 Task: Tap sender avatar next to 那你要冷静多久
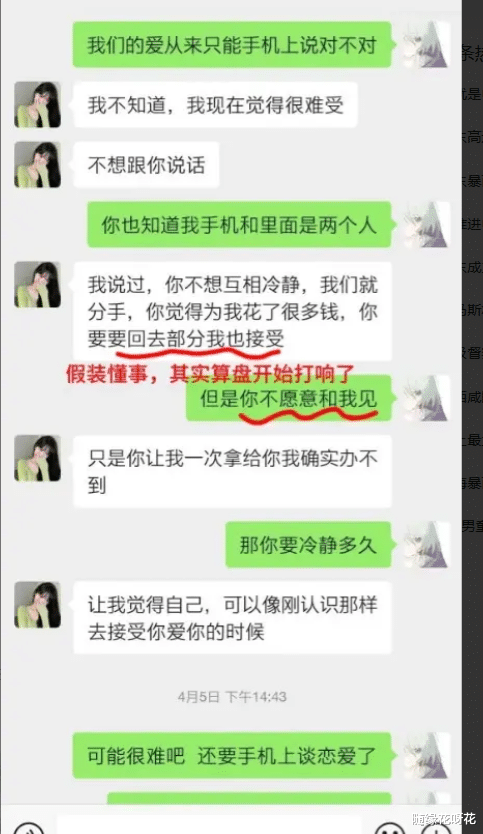(426, 545)
